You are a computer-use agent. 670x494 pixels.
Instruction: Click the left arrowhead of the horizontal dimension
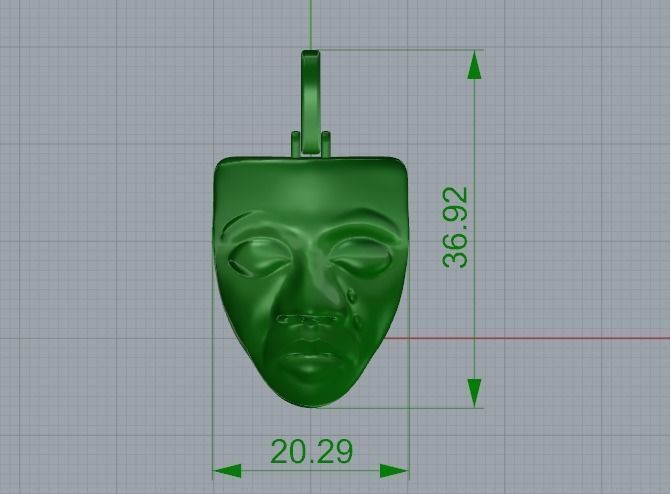coord(227,471)
